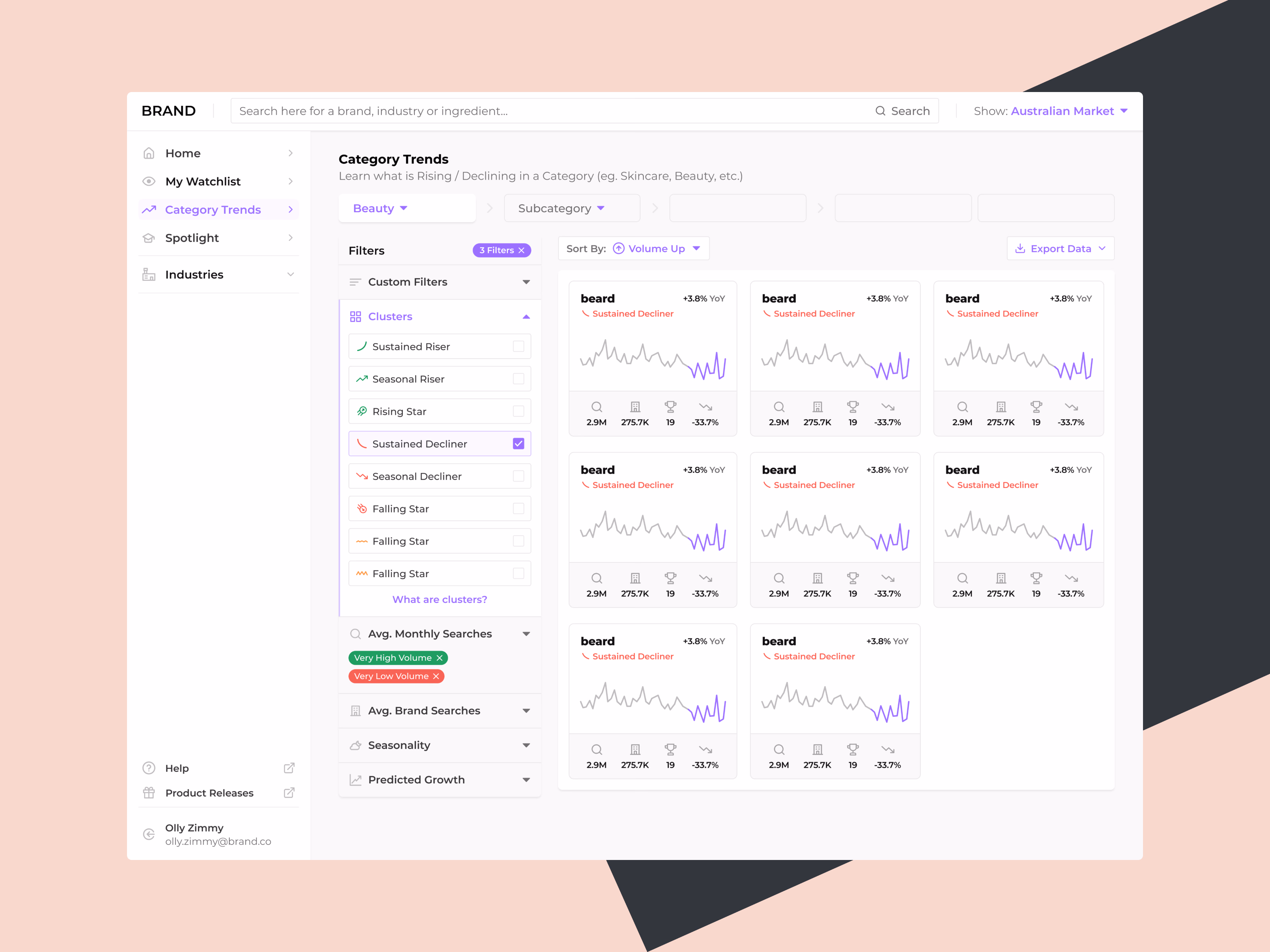Clear all with 3 Filters badge X
The image size is (1270, 952).
point(521,250)
